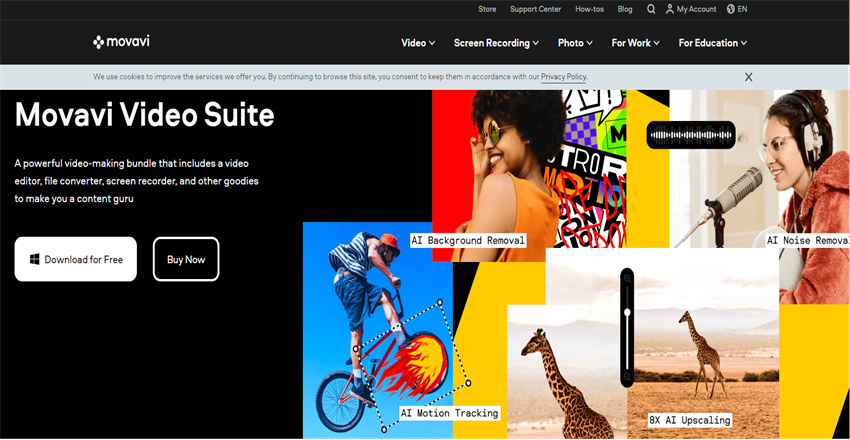Open the search magnifier icon

click(651, 9)
